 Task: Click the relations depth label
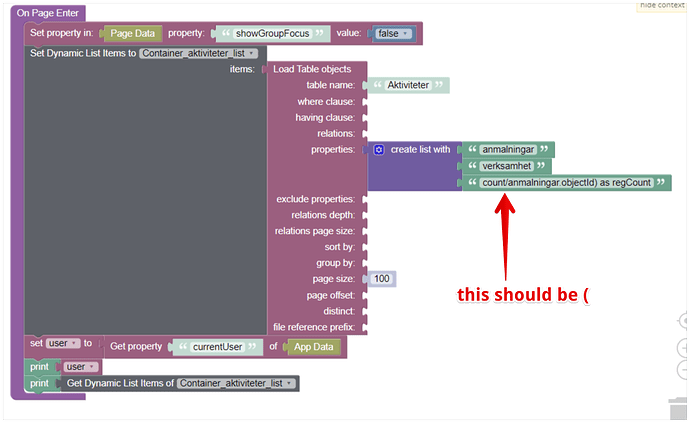tap(323, 215)
